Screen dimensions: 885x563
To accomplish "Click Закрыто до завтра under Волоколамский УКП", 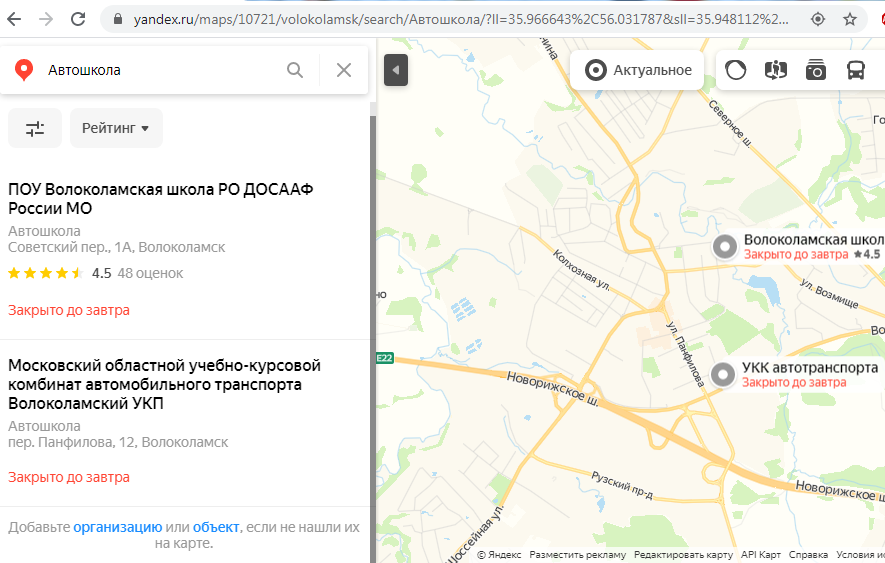I will pyautogui.click(x=69, y=477).
